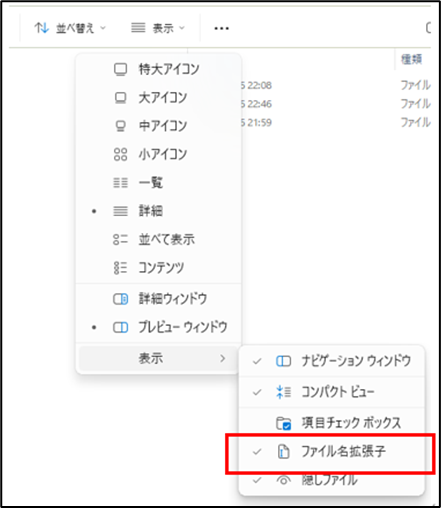The height and width of the screenshot is (508, 441).
Task: Click the 並べて表示 tiles icon
Action: point(120,239)
